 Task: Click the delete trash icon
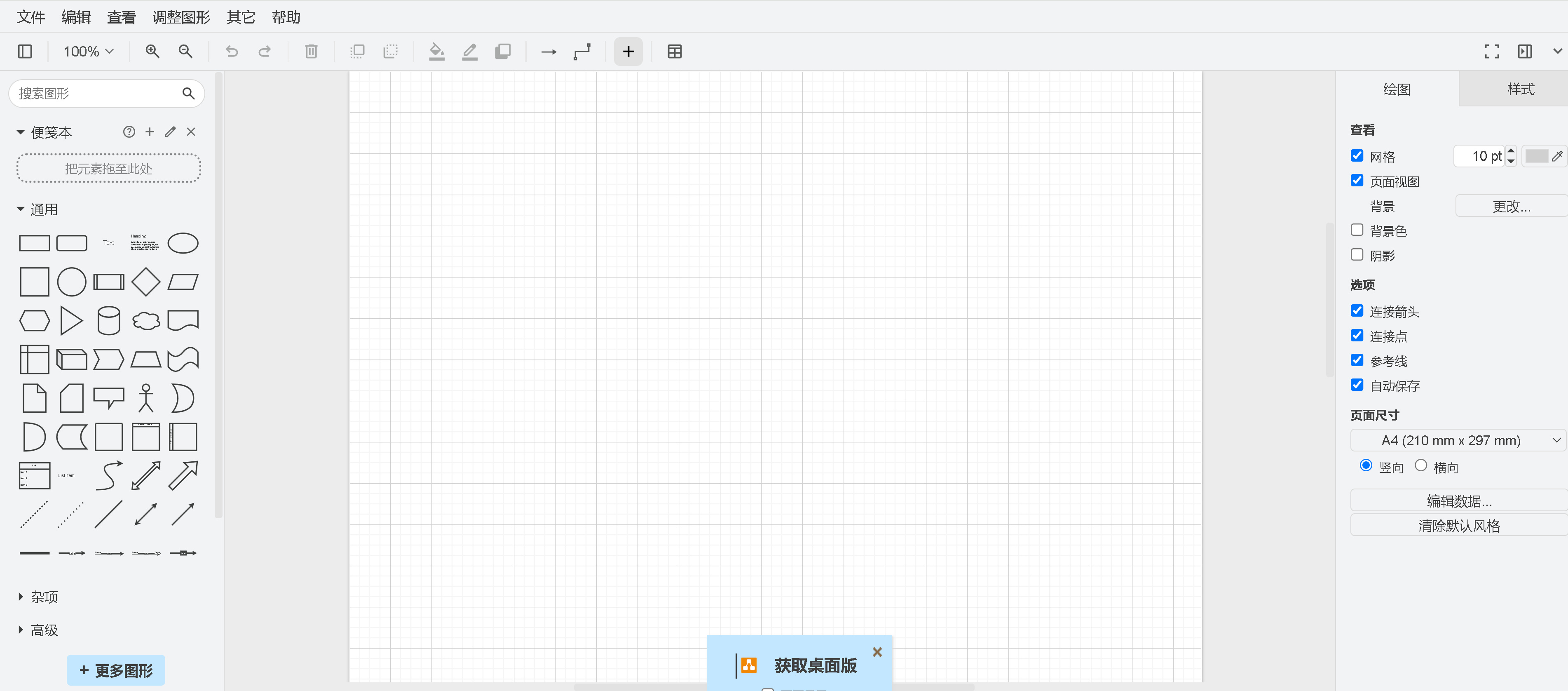click(x=311, y=52)
